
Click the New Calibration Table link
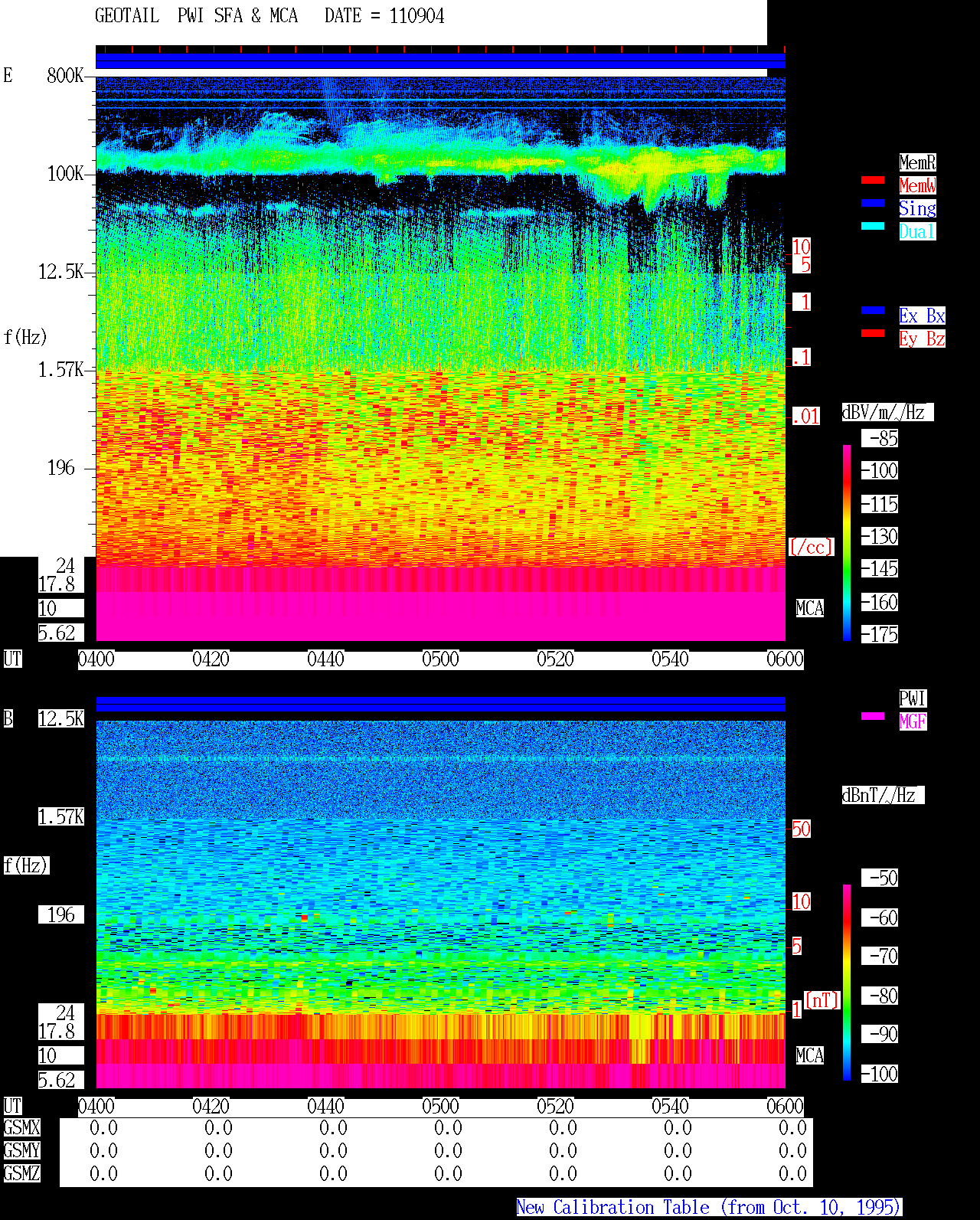click(709, 1207)
